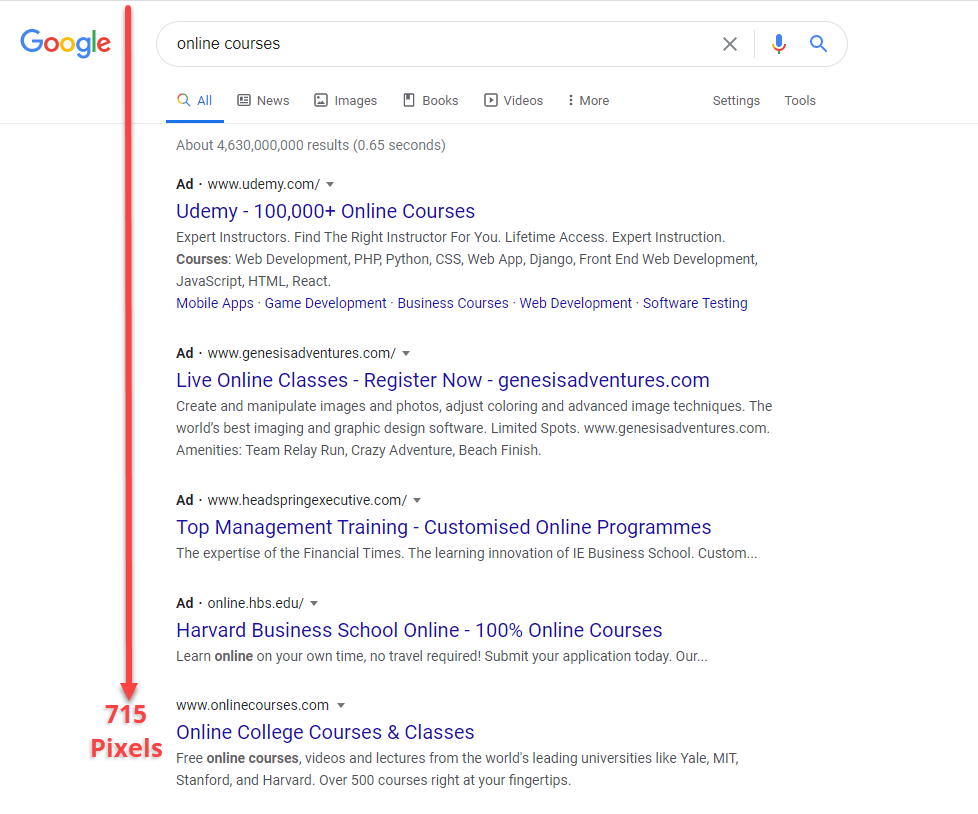Image resolution: width=978 pixels, height=814 pixels.
Task: Expand the arrow next to www.onlinecourses.com
Action: [x=341, y=705]
